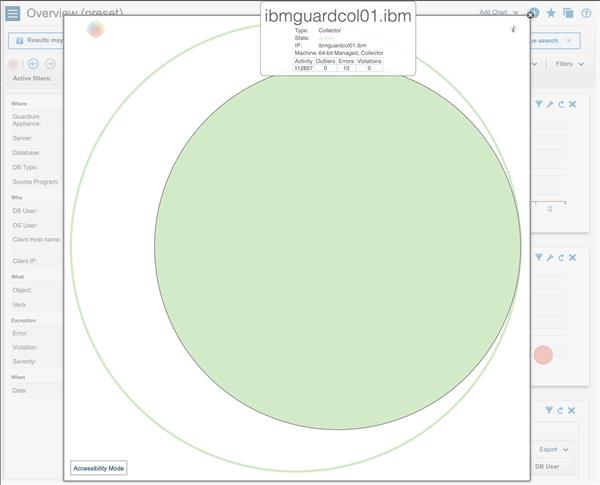Expand the Filters dropdown
This screenshot has width=600, height=485.
[570, 64]
